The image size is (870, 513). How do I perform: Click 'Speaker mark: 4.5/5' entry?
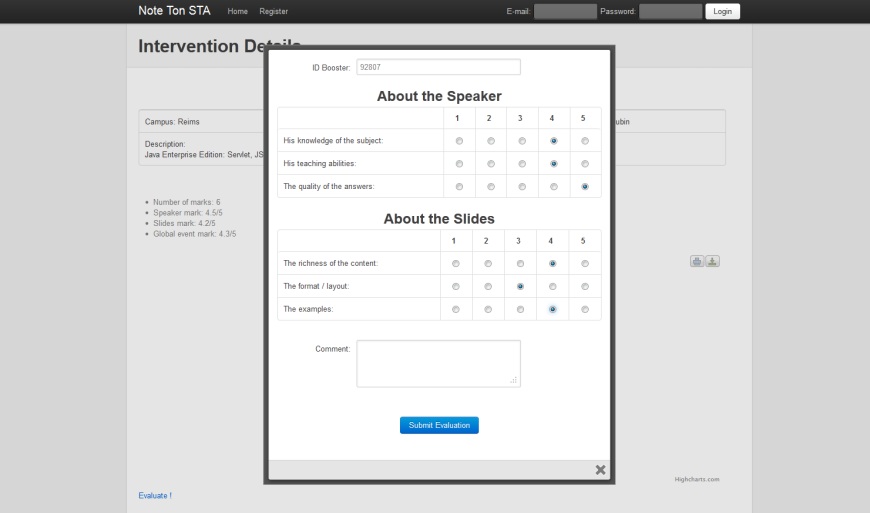[x=188, y=212]
